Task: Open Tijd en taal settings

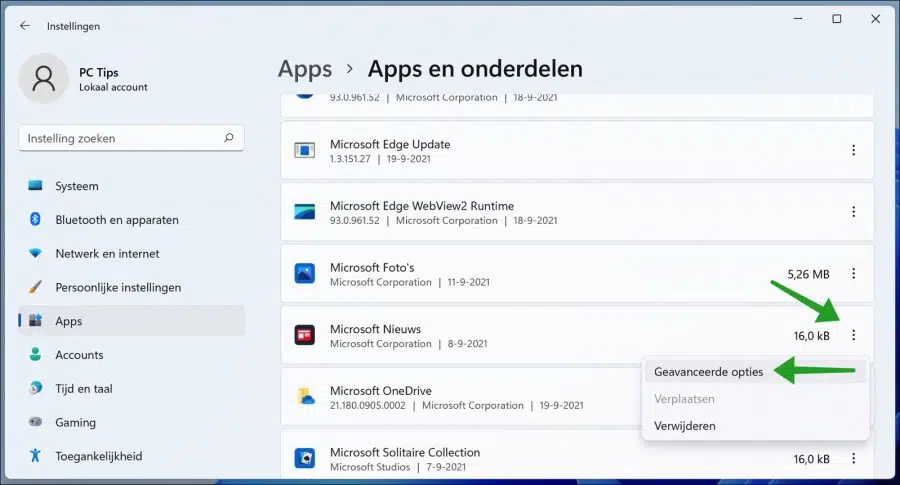Action: click(x=132, y=389)
